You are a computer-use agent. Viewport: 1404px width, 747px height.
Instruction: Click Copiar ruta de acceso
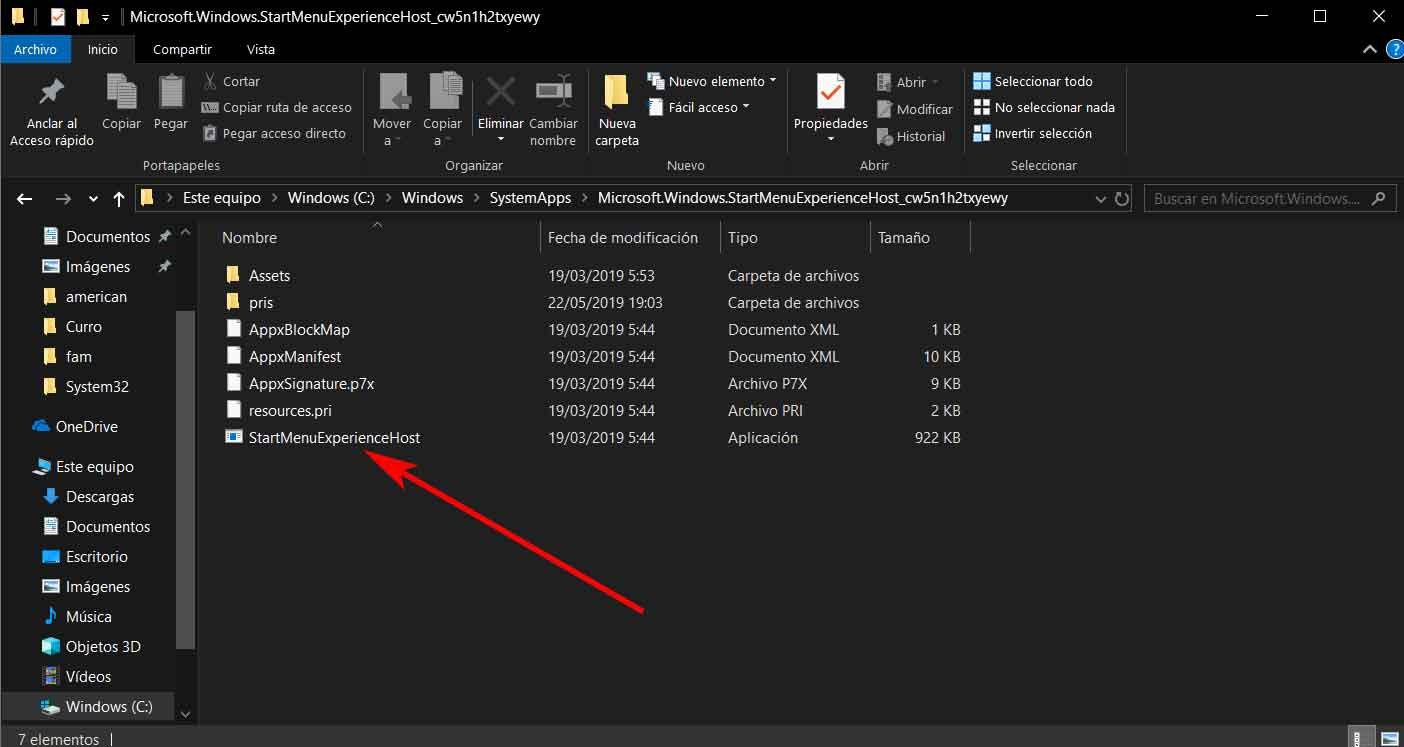[277, 107]
